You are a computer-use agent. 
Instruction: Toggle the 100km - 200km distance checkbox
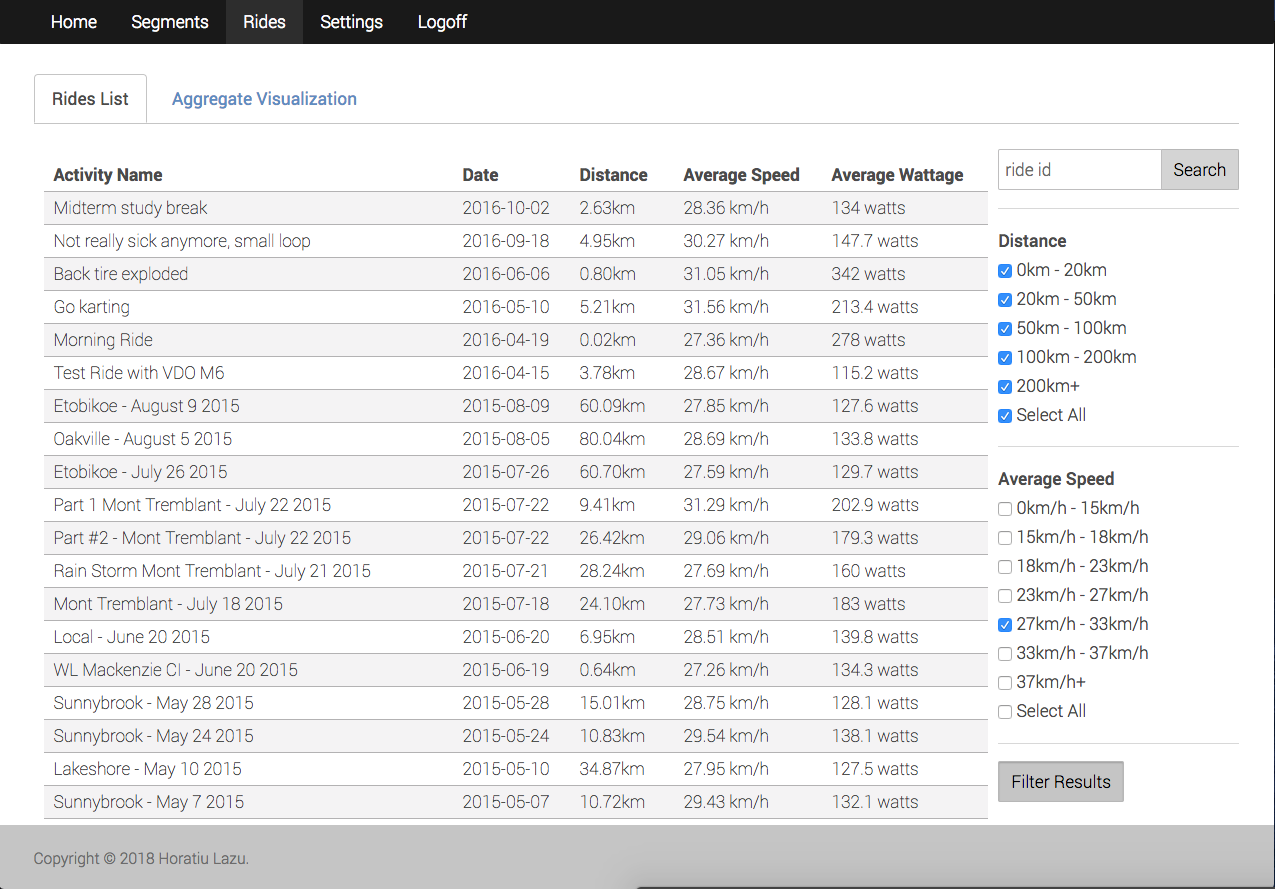point(1005,358)
